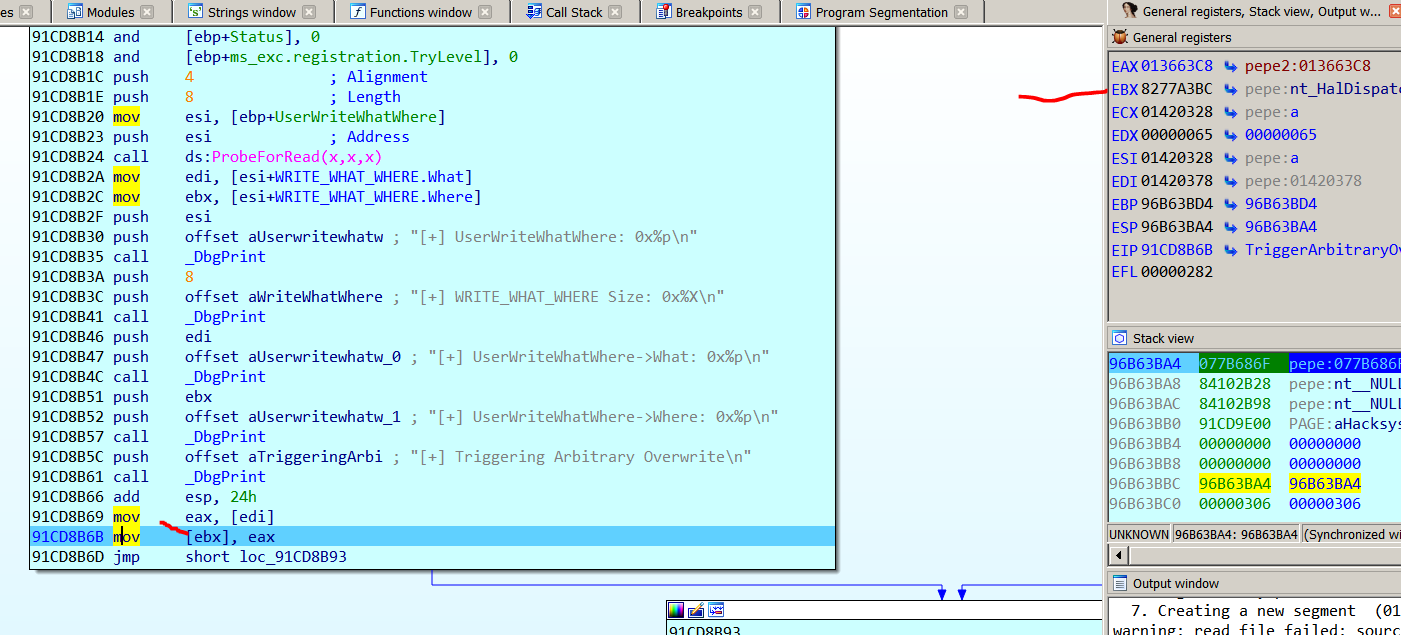1401x635 pixels.
Task: Click the bug icon of General registers
Action: tap(1120, 37)
